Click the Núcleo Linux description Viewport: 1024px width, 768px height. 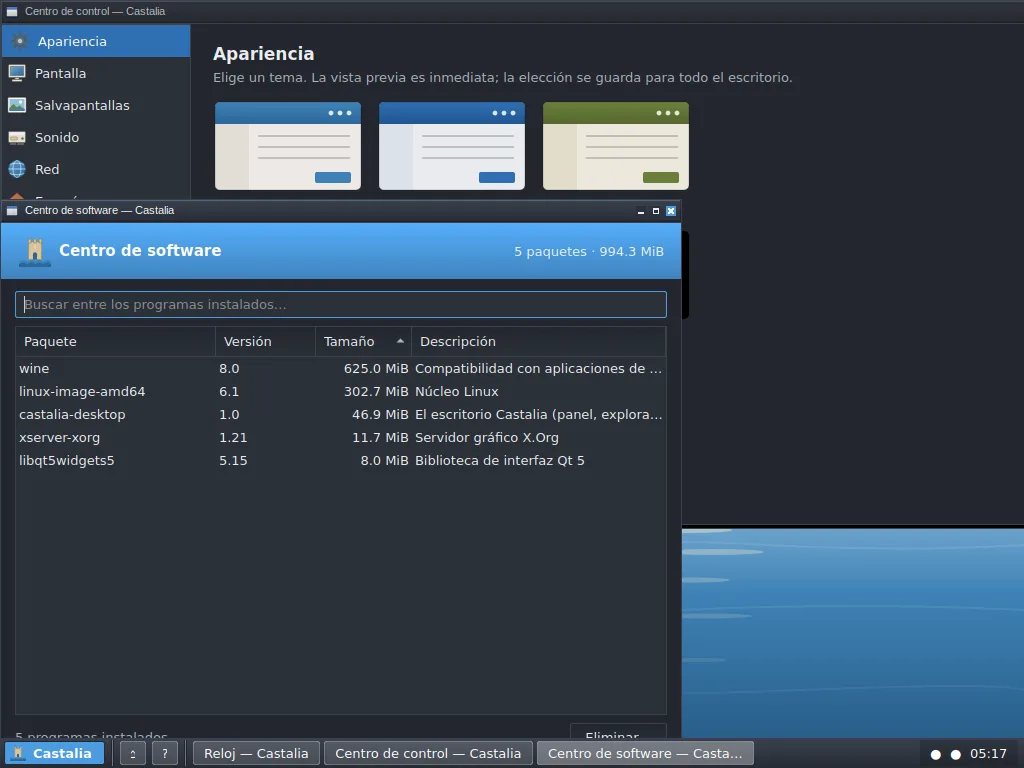pos(456,391)
